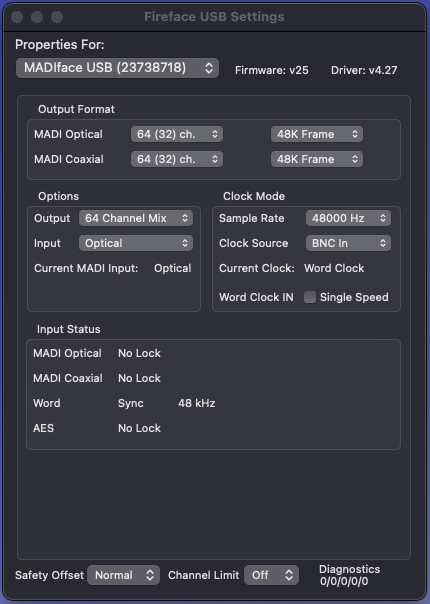Screen dimensions: 430x604
Task: Click the Input Status group label
Action: pyautogui.click(x=69, y=329)
